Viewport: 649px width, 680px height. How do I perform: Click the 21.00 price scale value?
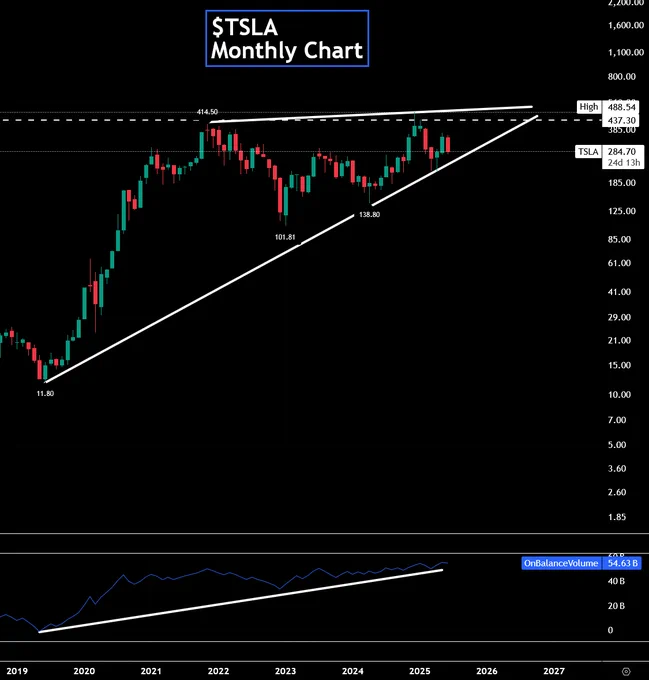[x=619, y=340]
